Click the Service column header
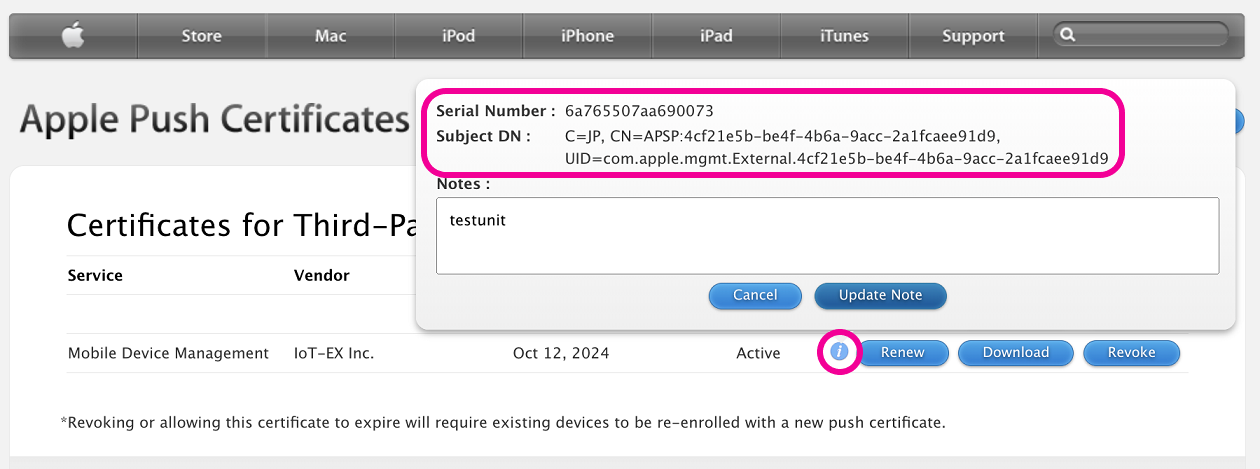 tap(95, 275)
